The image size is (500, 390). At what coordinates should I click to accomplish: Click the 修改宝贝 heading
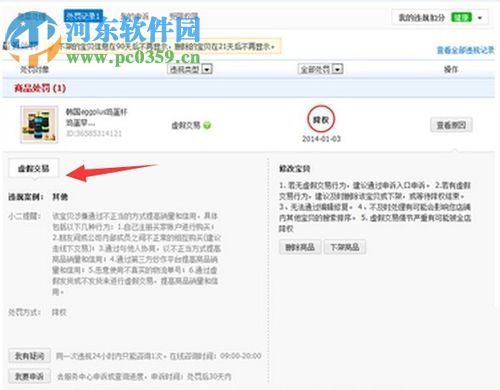(295, 169)
